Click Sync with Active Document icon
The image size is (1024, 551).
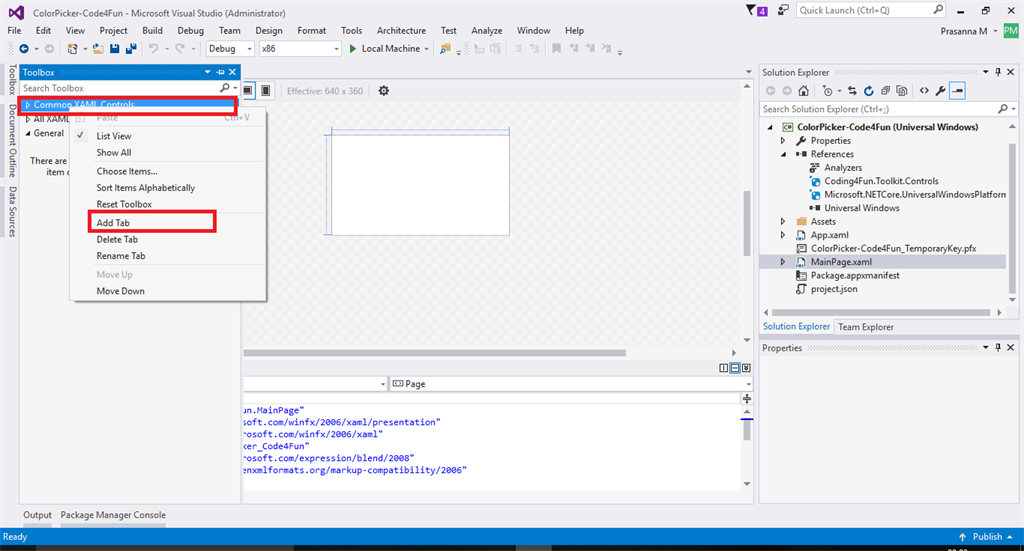(852, 91)
